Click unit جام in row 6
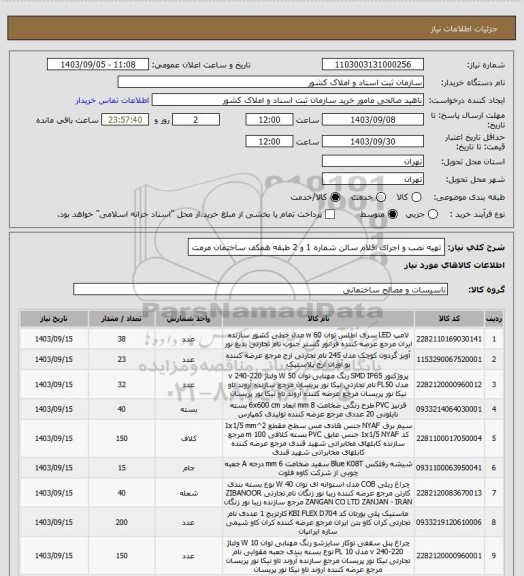 [189, 468]
